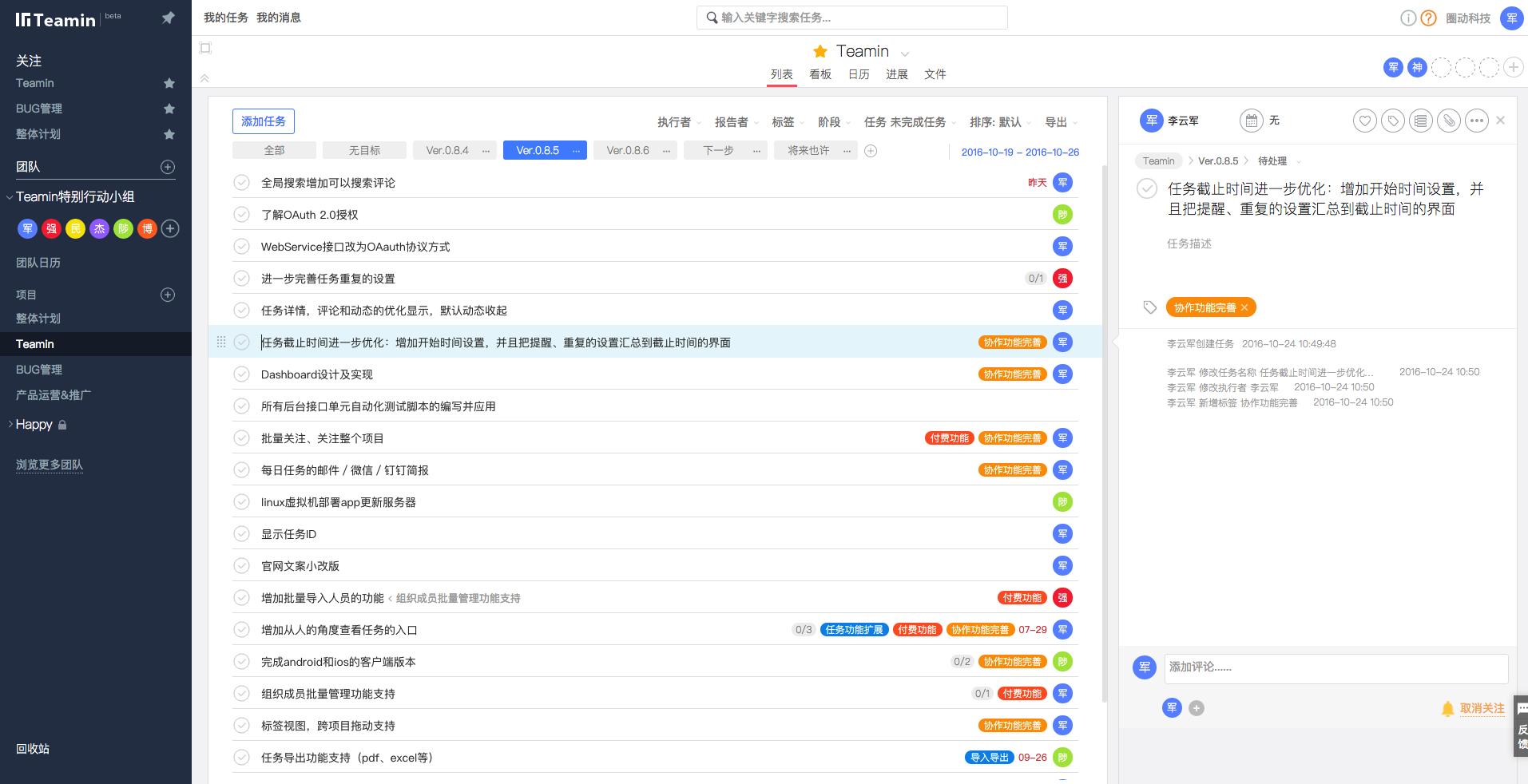Click the orange help question mark icon
Image resolution: width=1528 pixels, height=784 pixels.
1428,18
